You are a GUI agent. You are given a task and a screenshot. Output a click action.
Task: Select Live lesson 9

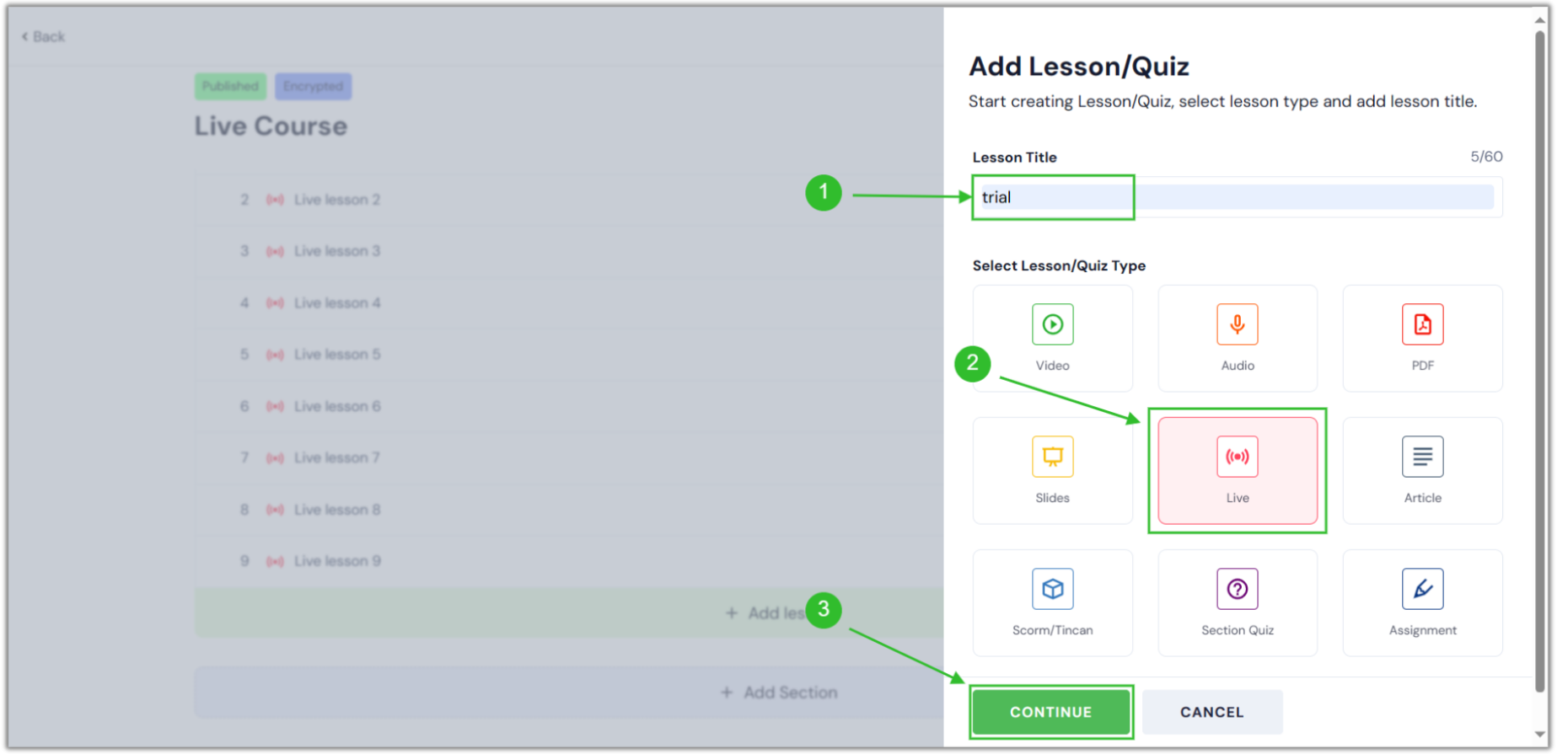(336, 560)
